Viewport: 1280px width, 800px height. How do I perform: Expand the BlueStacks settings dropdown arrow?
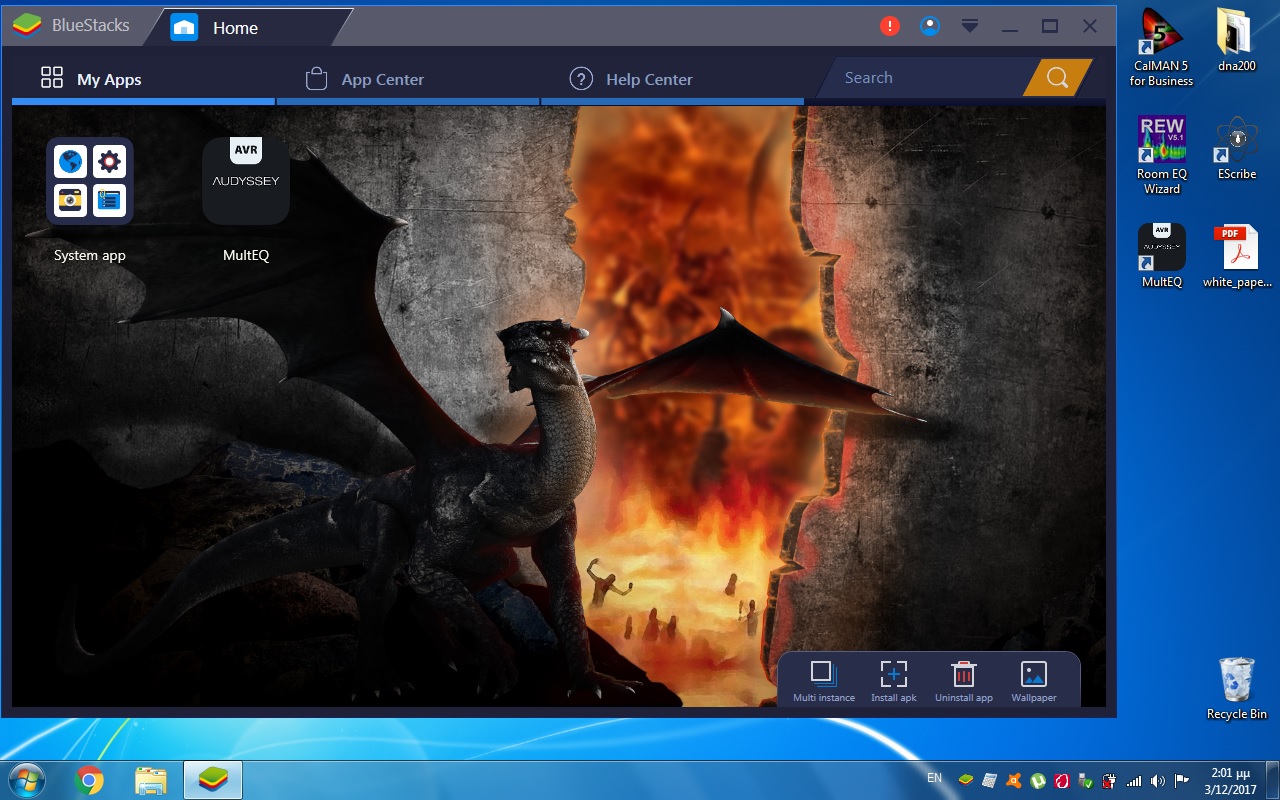970,26
